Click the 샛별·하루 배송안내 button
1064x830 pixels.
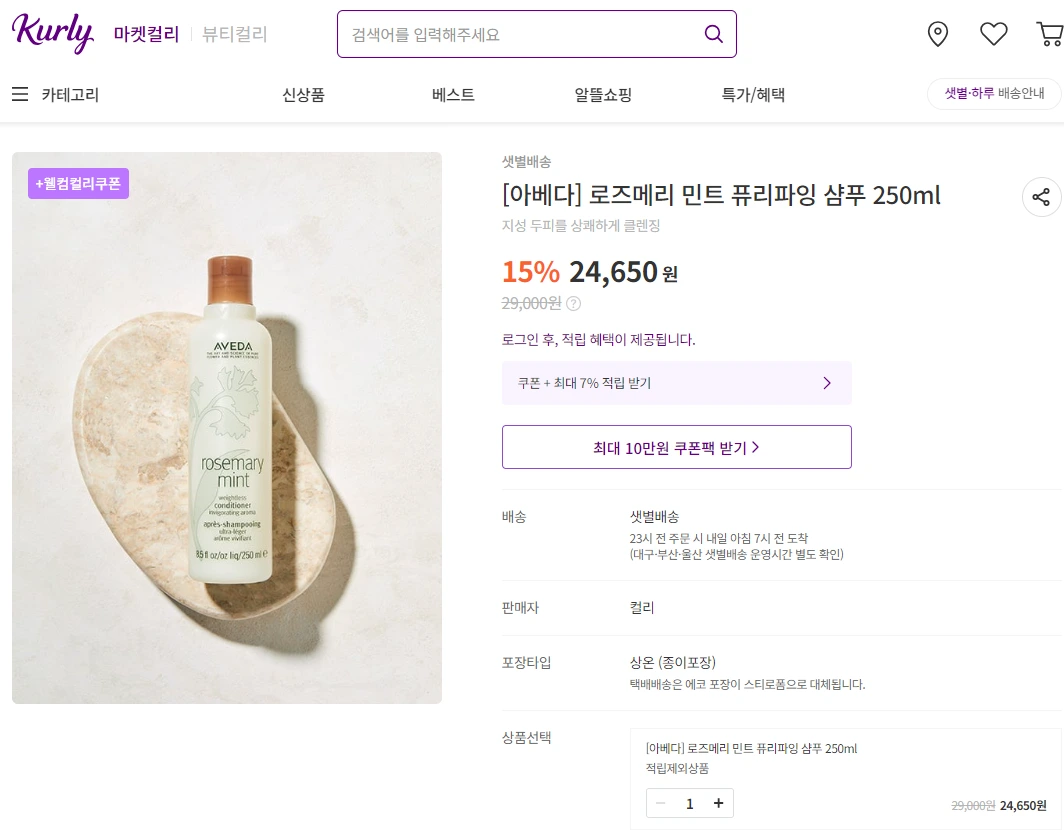click(x=995, y=94)
